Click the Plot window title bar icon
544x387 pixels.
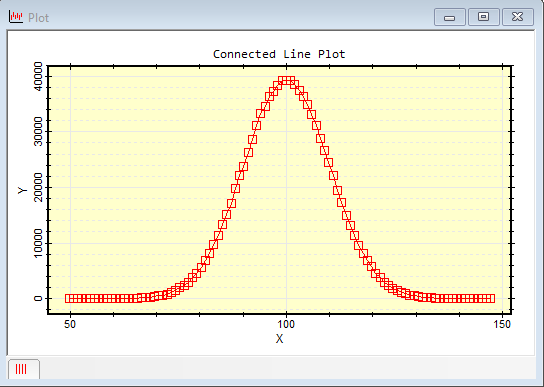[x=16, y=17]
